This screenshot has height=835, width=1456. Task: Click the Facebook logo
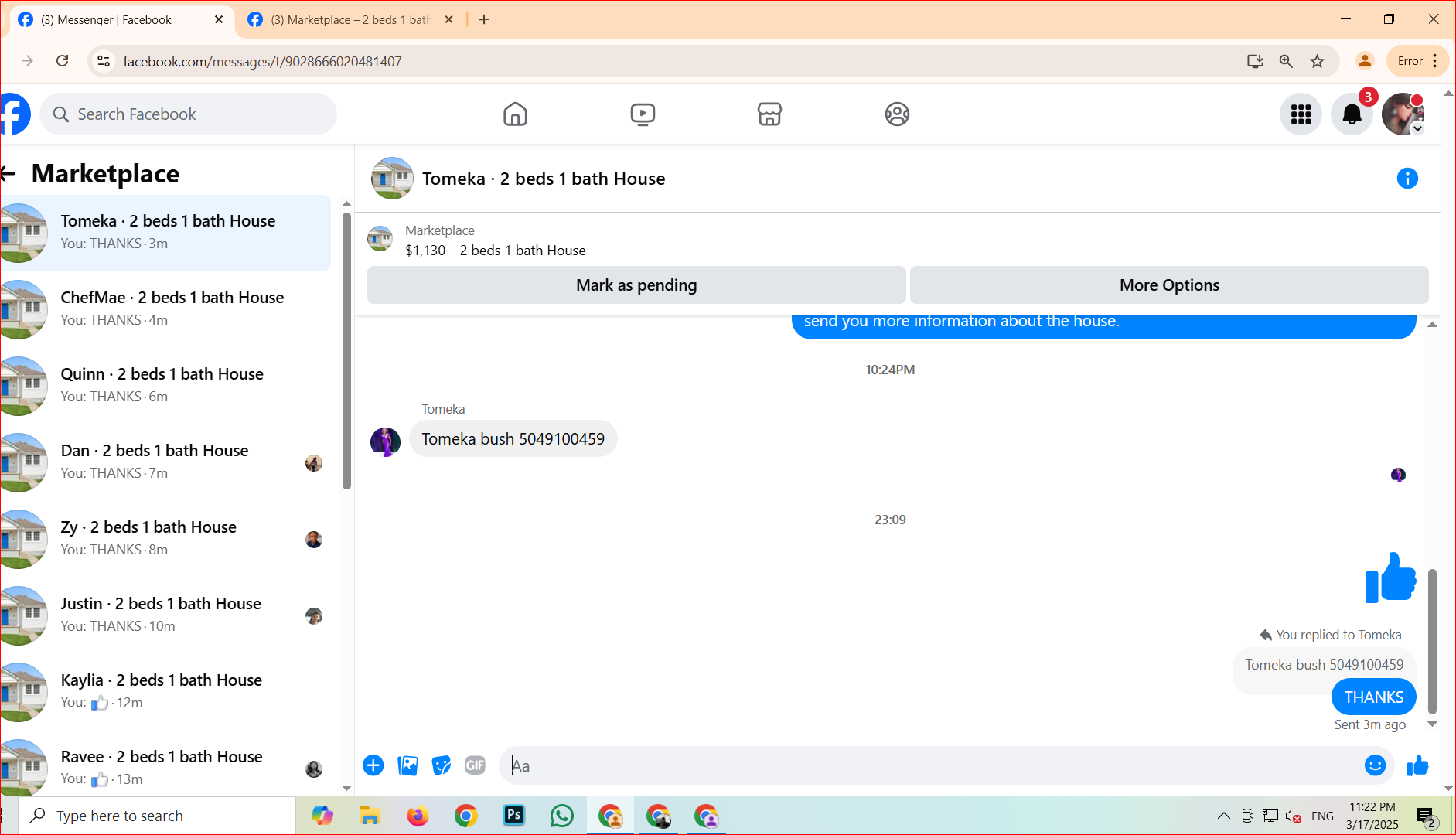click(15, 114)
